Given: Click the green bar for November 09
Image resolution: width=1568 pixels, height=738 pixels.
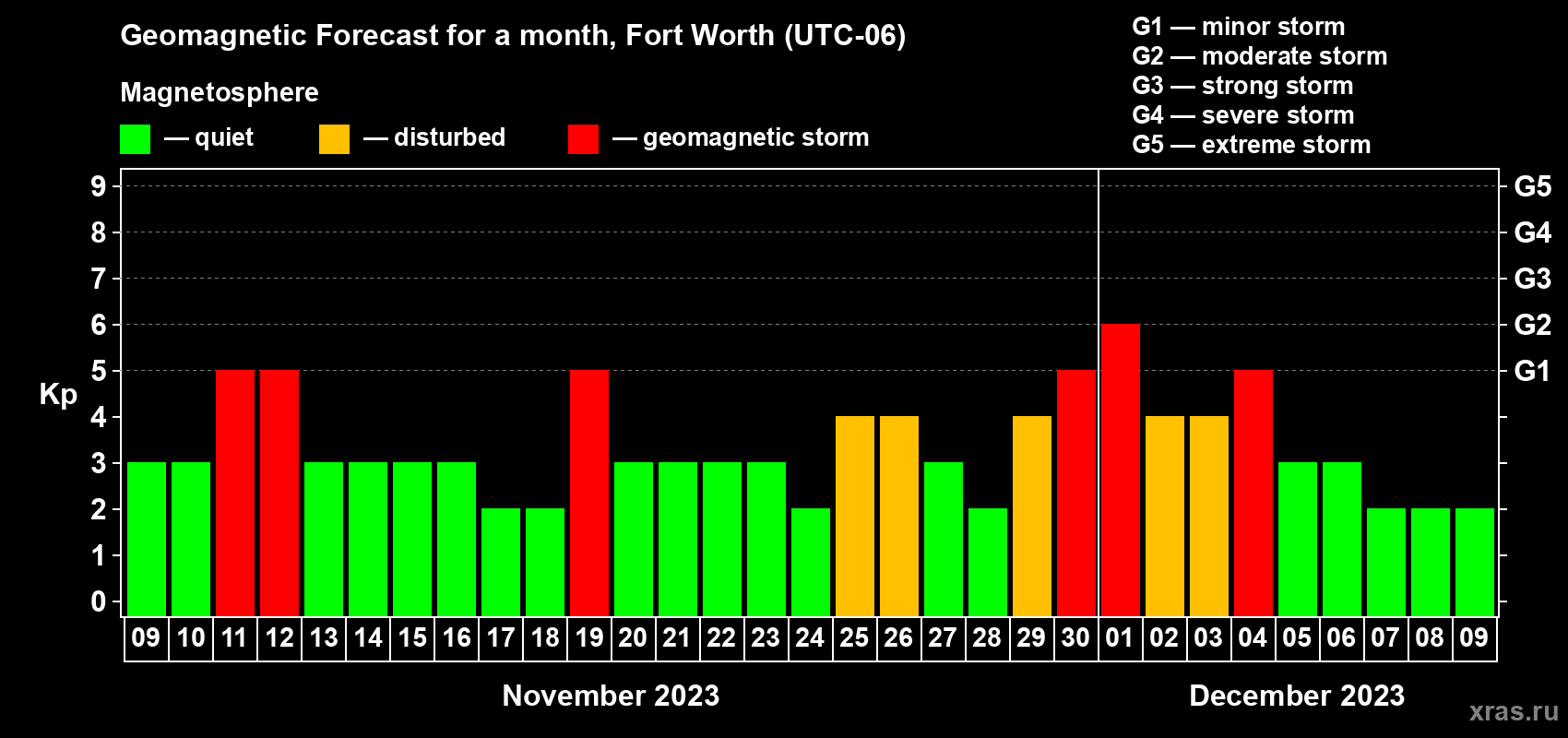Looking at the screenshot, I should pos(147,539).
